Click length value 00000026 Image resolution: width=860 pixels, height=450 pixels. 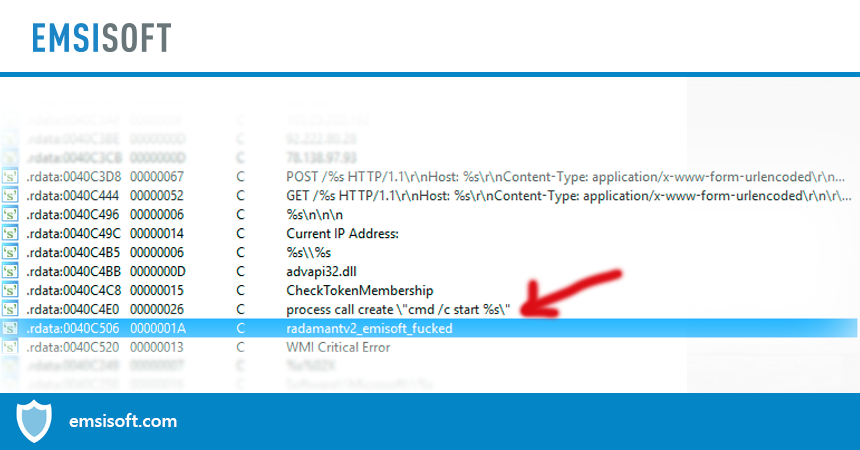pos(157,309)
